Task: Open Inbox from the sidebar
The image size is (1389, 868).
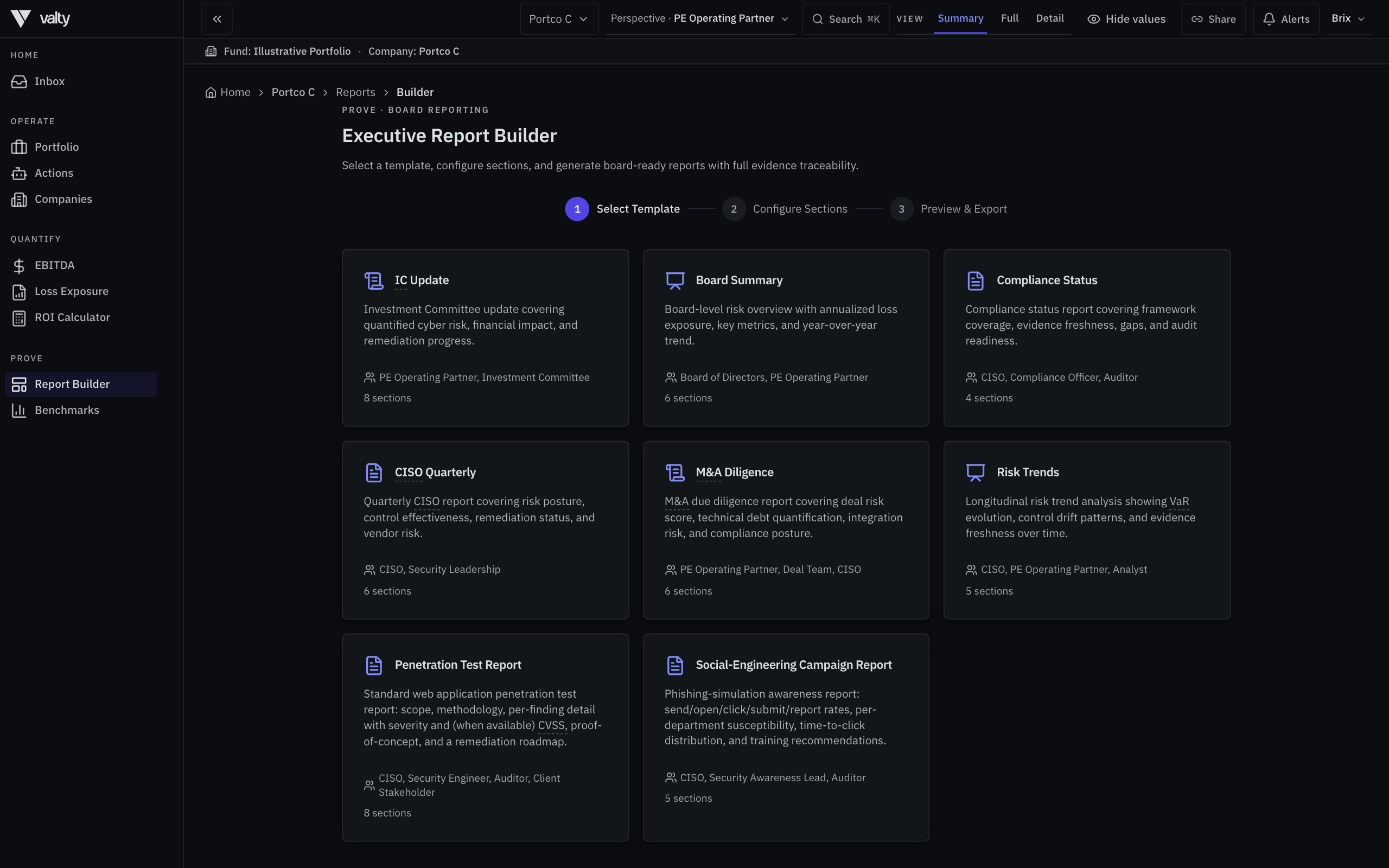Action: [x=80, y=81]
